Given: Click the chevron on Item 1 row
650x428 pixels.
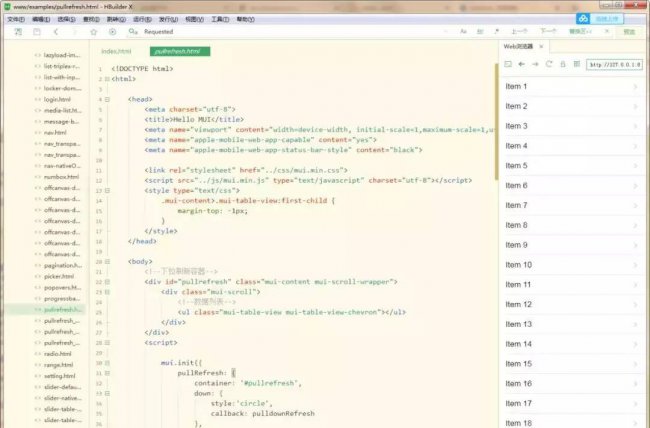Looking at the screenshot, I should (635, 87).
